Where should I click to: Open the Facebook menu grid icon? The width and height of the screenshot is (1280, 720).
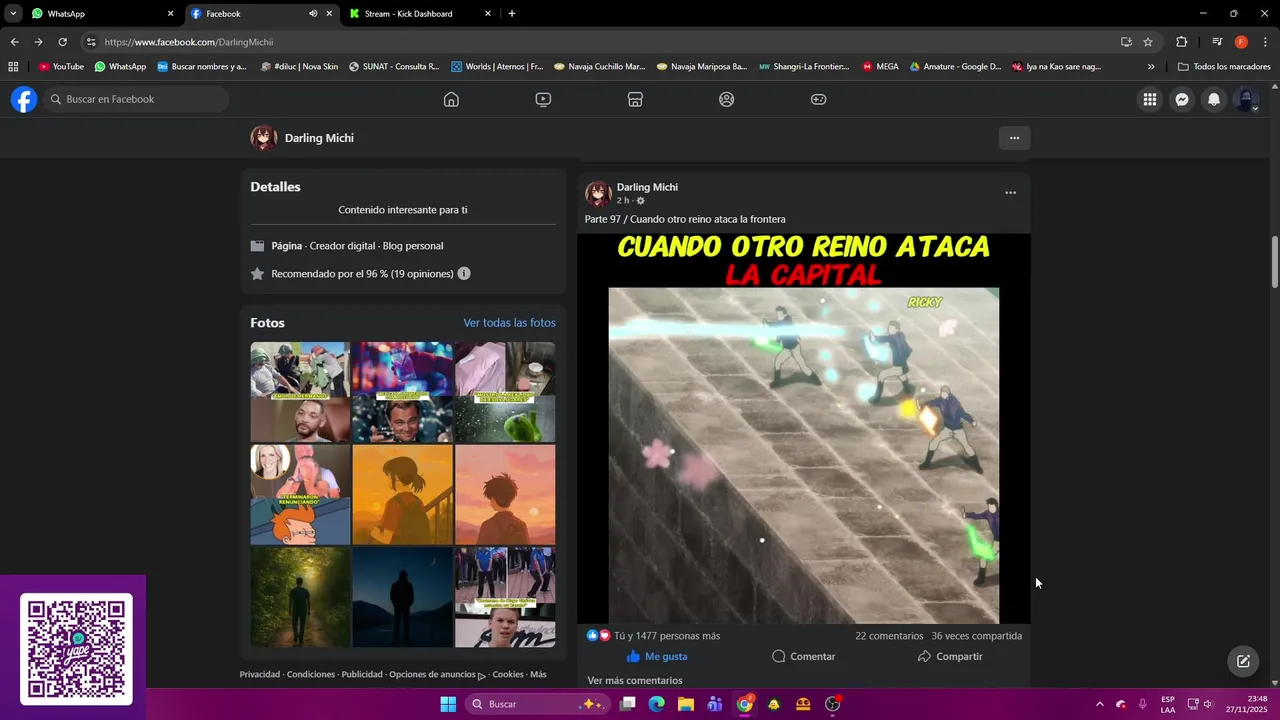tap(1150, 99)
